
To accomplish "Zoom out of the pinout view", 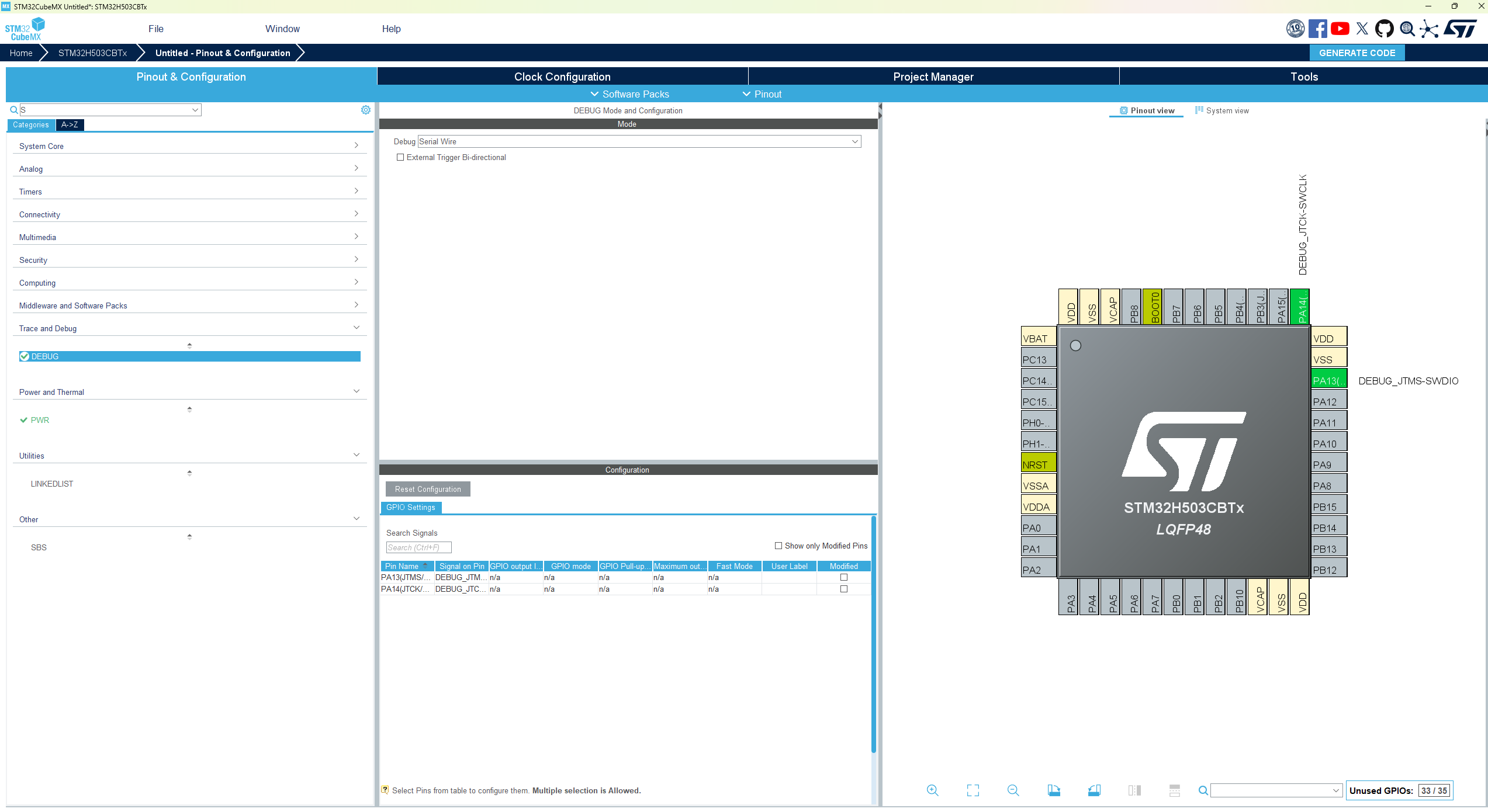I will coord(1013,790).
